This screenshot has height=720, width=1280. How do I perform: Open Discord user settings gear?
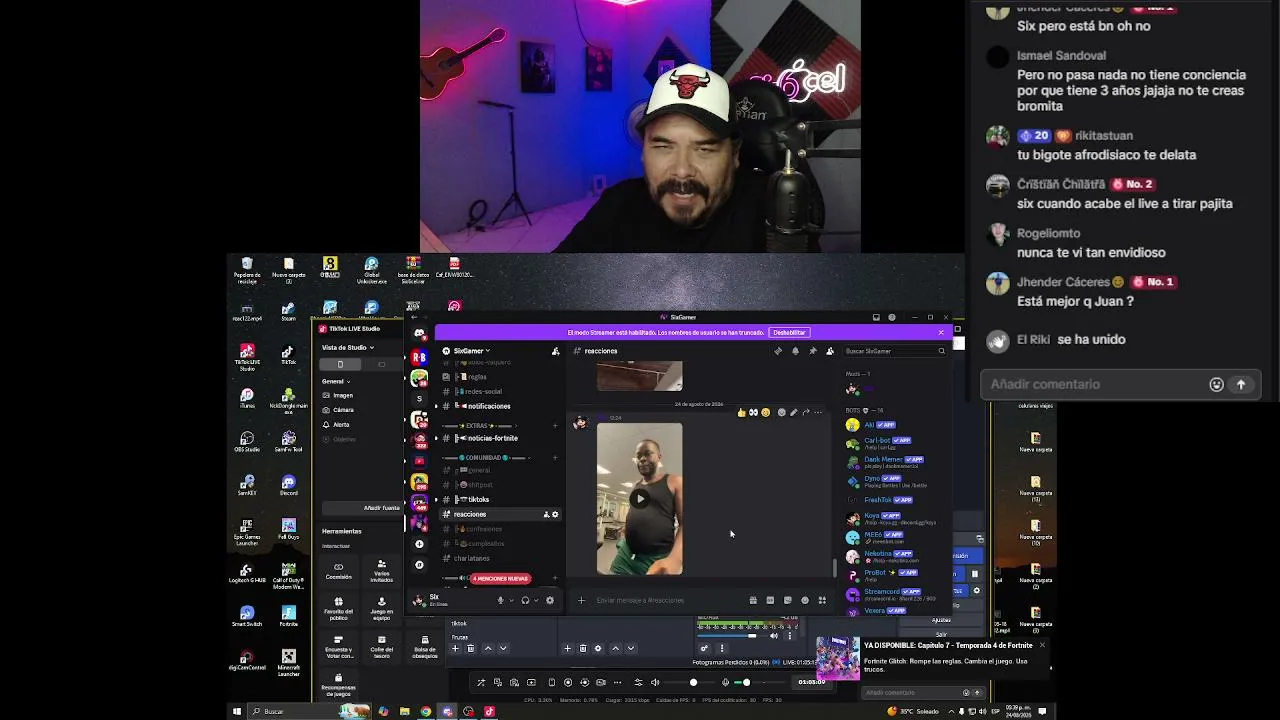(x=549, y=600)
